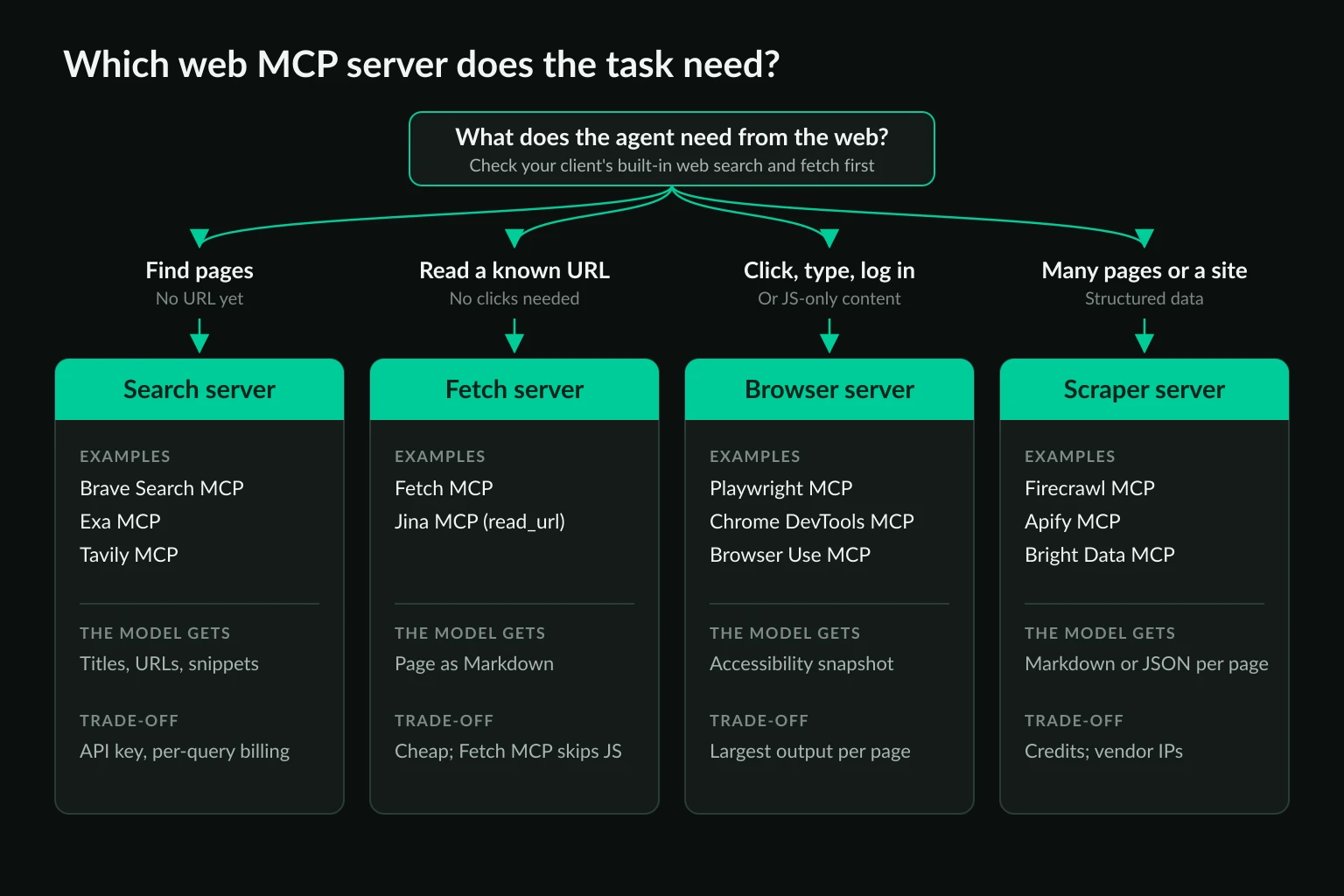Select the "Read a known URL" label

(x=514, y=270)
